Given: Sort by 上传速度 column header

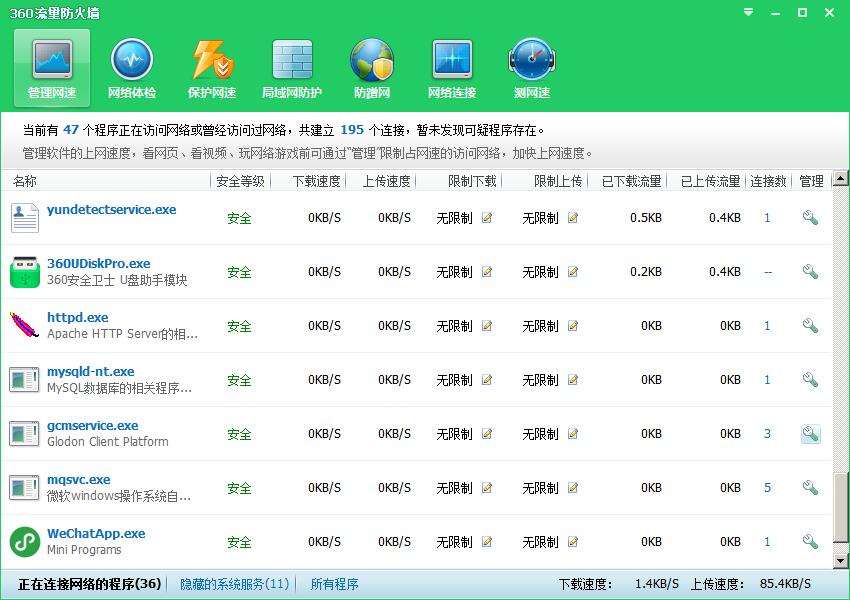Looking at the screenshot, I should (x=387, y=181).
